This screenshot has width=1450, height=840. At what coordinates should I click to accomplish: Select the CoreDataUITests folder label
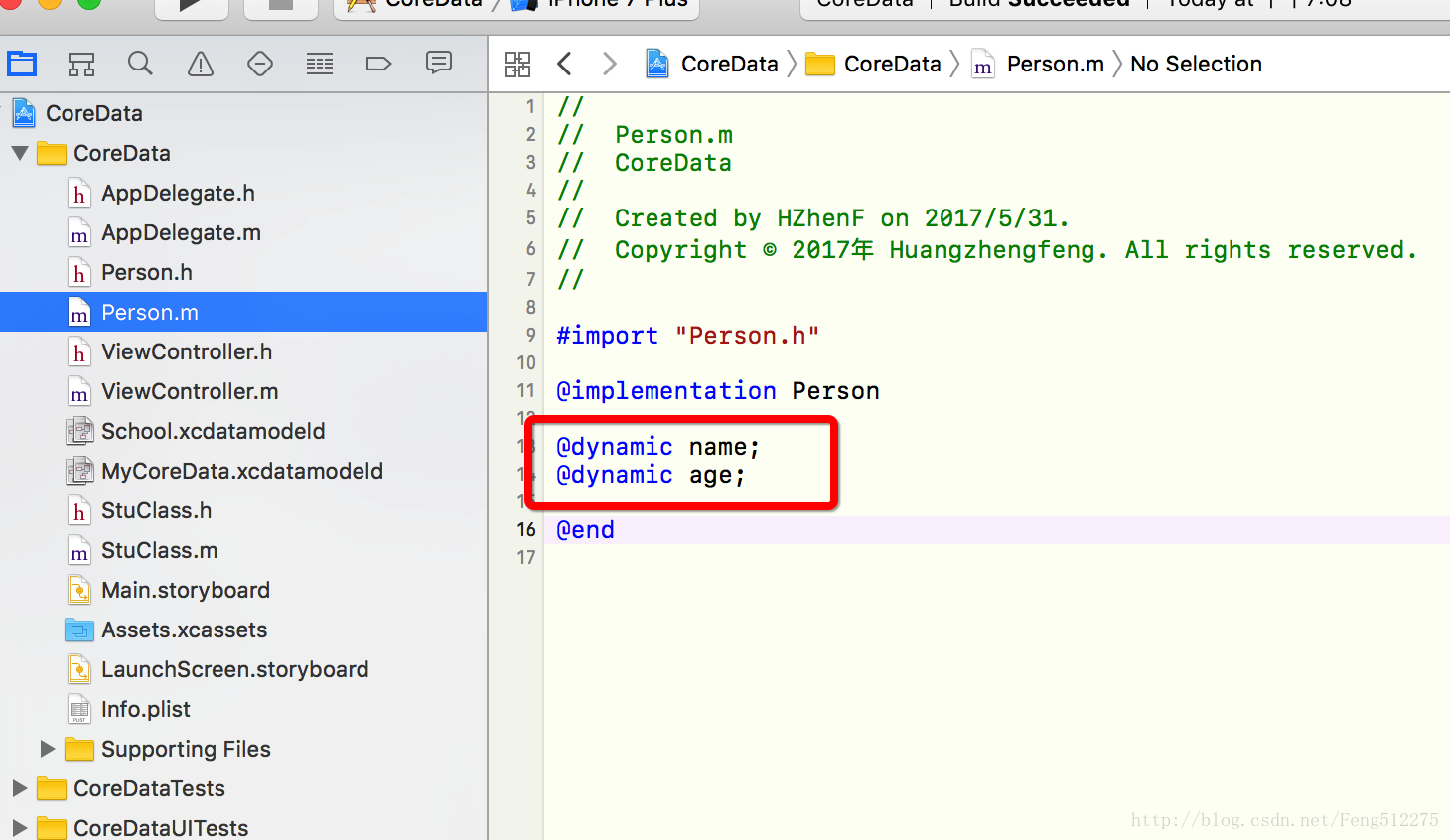pyautogui.click(x=161, y=827)
